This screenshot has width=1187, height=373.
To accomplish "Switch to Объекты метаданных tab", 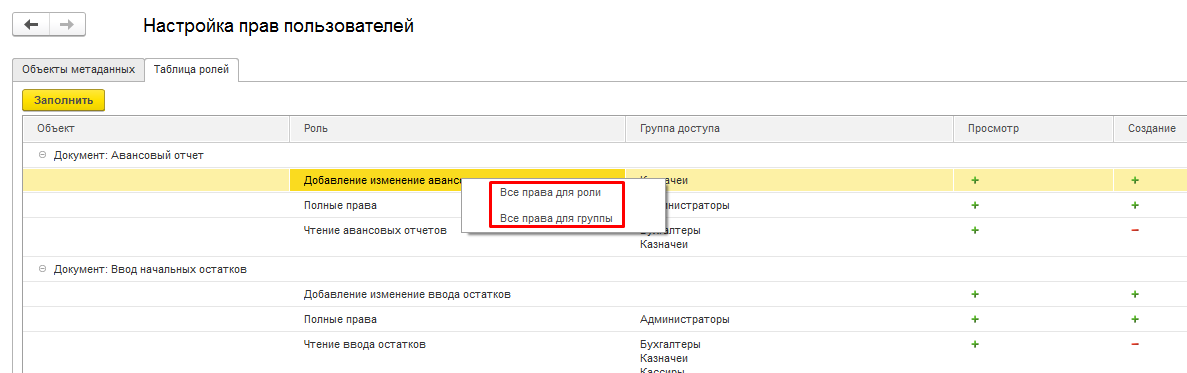I will (x=79, y=69).
